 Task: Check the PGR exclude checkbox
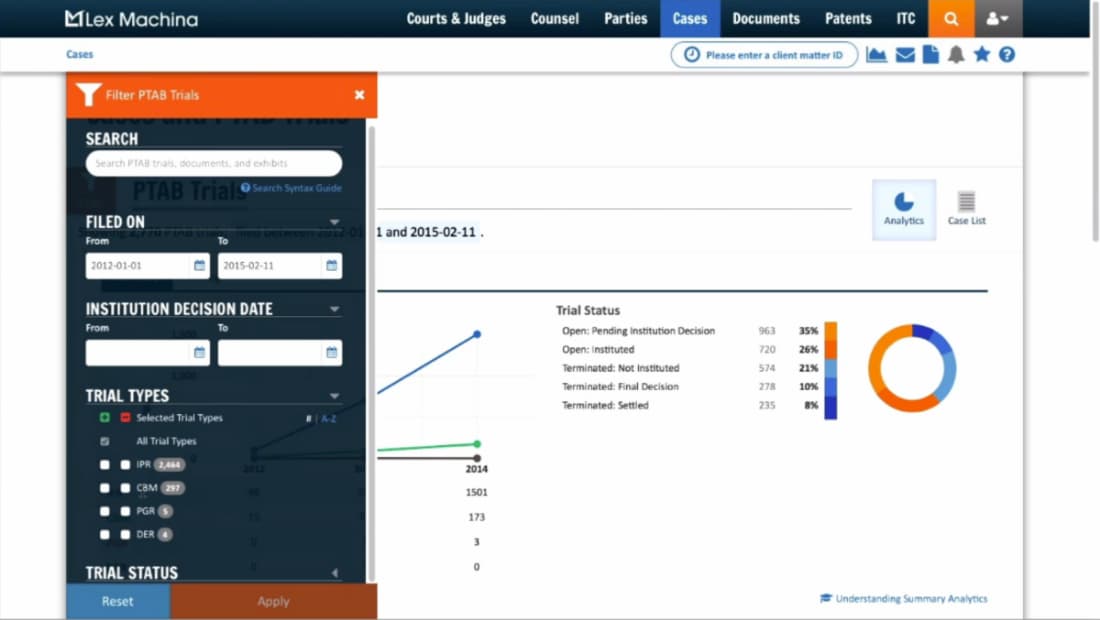(125, 511)
